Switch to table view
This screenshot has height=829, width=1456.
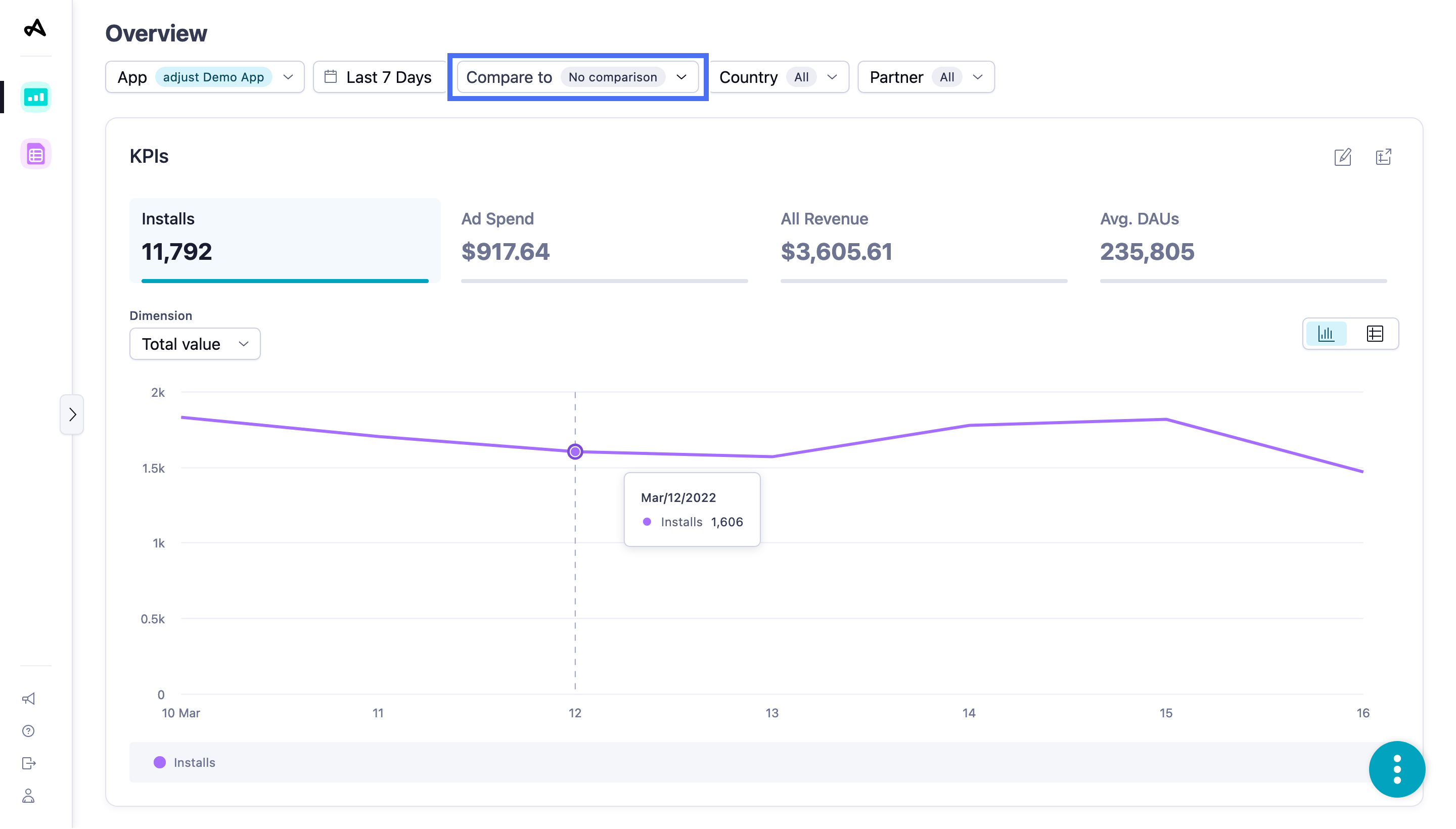(x=1375, y=334)
